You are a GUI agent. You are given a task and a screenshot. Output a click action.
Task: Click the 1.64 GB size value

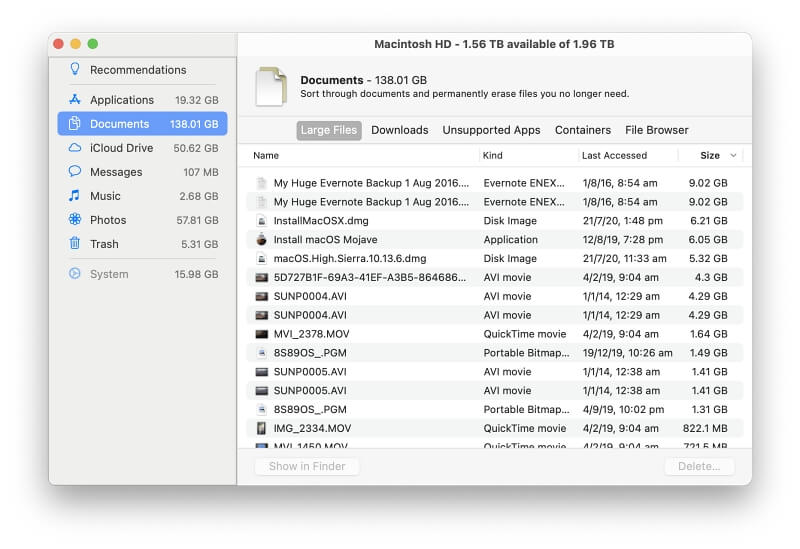(x=708, y=334)
